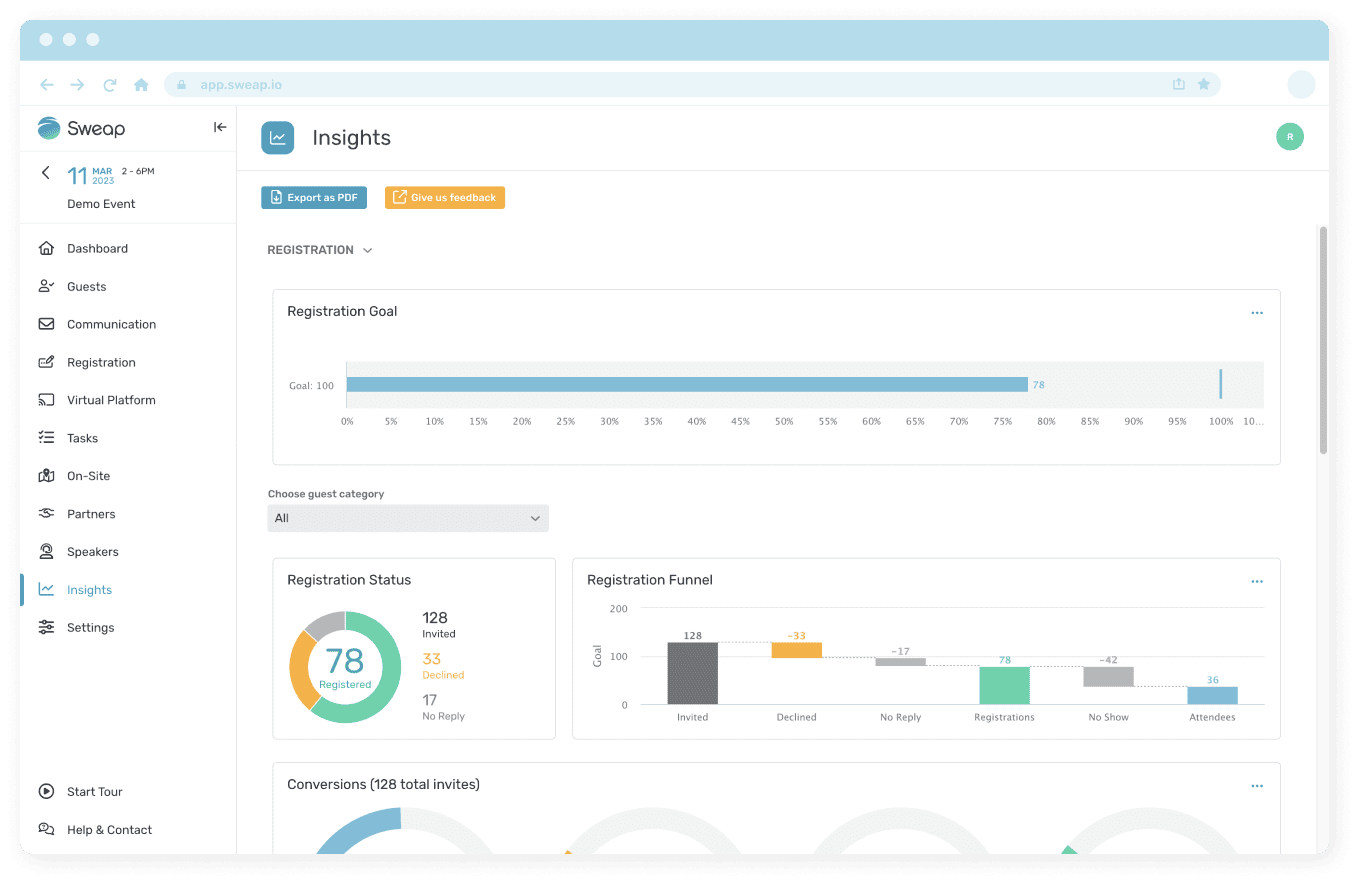Open Conversions card three-dot options menu
Viewport: 1360px width, 884px height.
pos(1257,786)
